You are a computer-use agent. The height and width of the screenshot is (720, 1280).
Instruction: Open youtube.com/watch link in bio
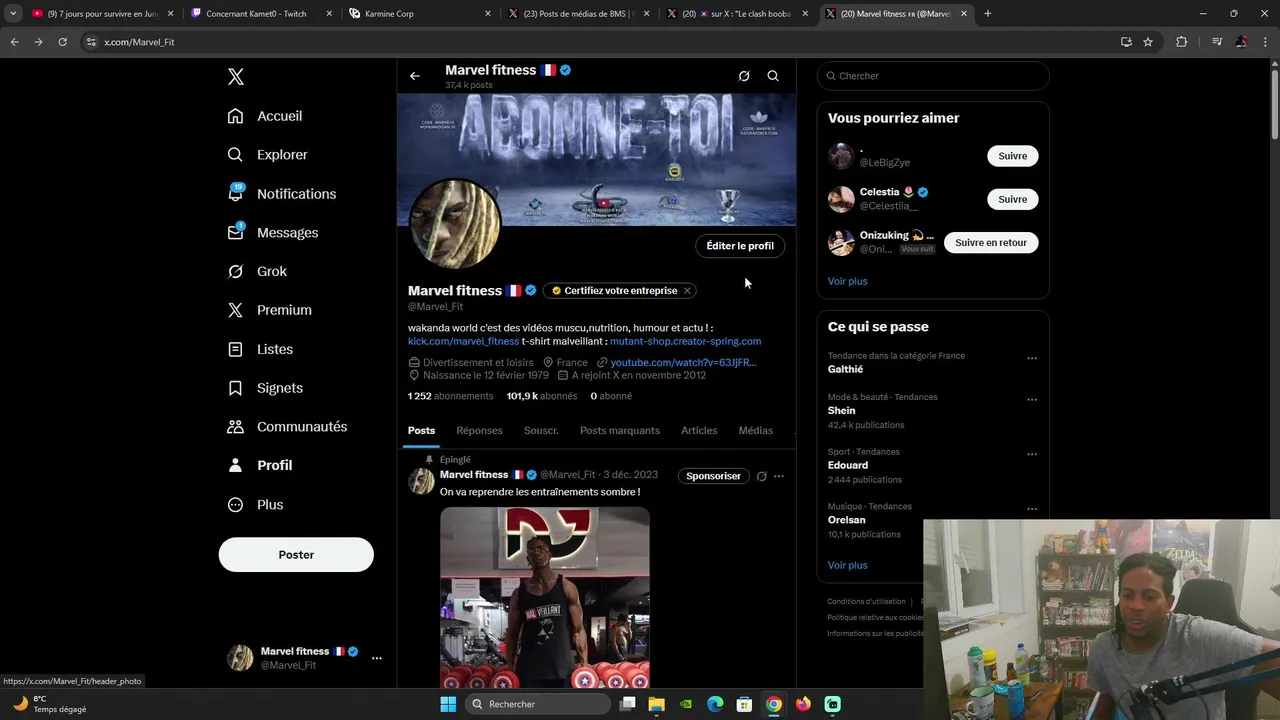point(683,362)
